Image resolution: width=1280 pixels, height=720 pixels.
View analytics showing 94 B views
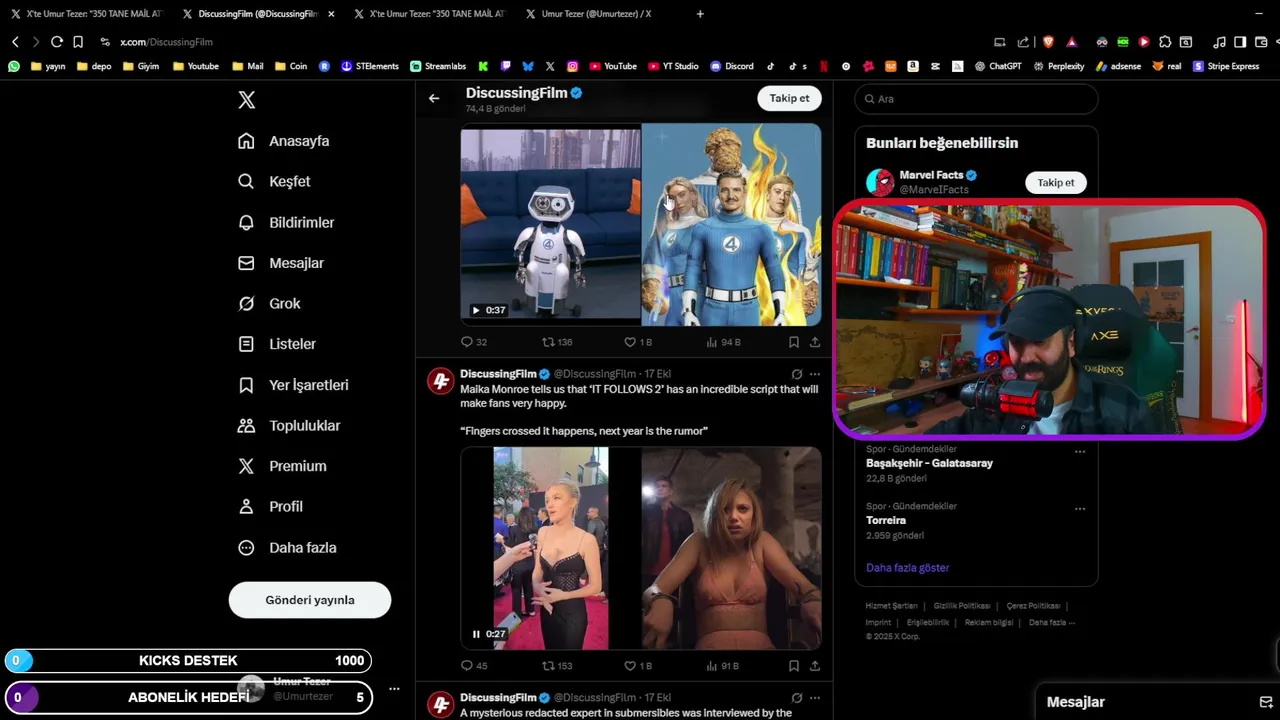click(x=723, y=342)
